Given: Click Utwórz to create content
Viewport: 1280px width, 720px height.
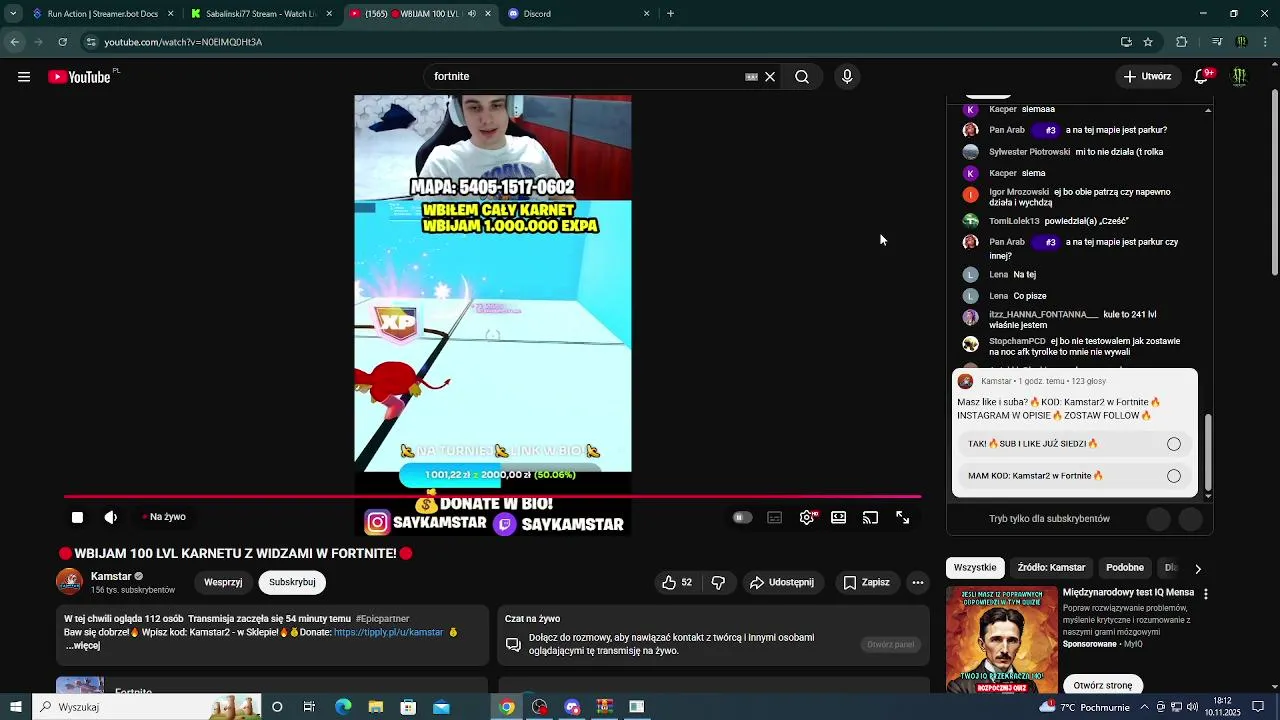Looking at the screenshot, I should click(x=1146, y=76).
